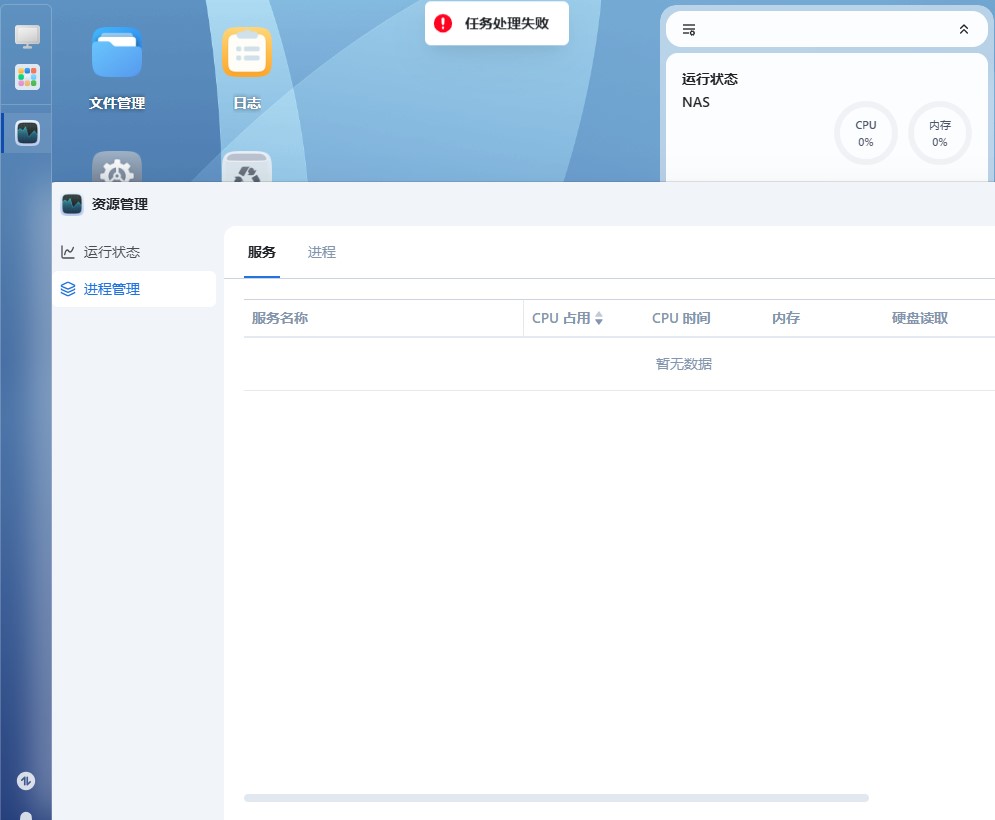This screenshot has width=995, height=820.
Task: Open the transfer tasks icon at dock bottom
Action: (27, 780)
